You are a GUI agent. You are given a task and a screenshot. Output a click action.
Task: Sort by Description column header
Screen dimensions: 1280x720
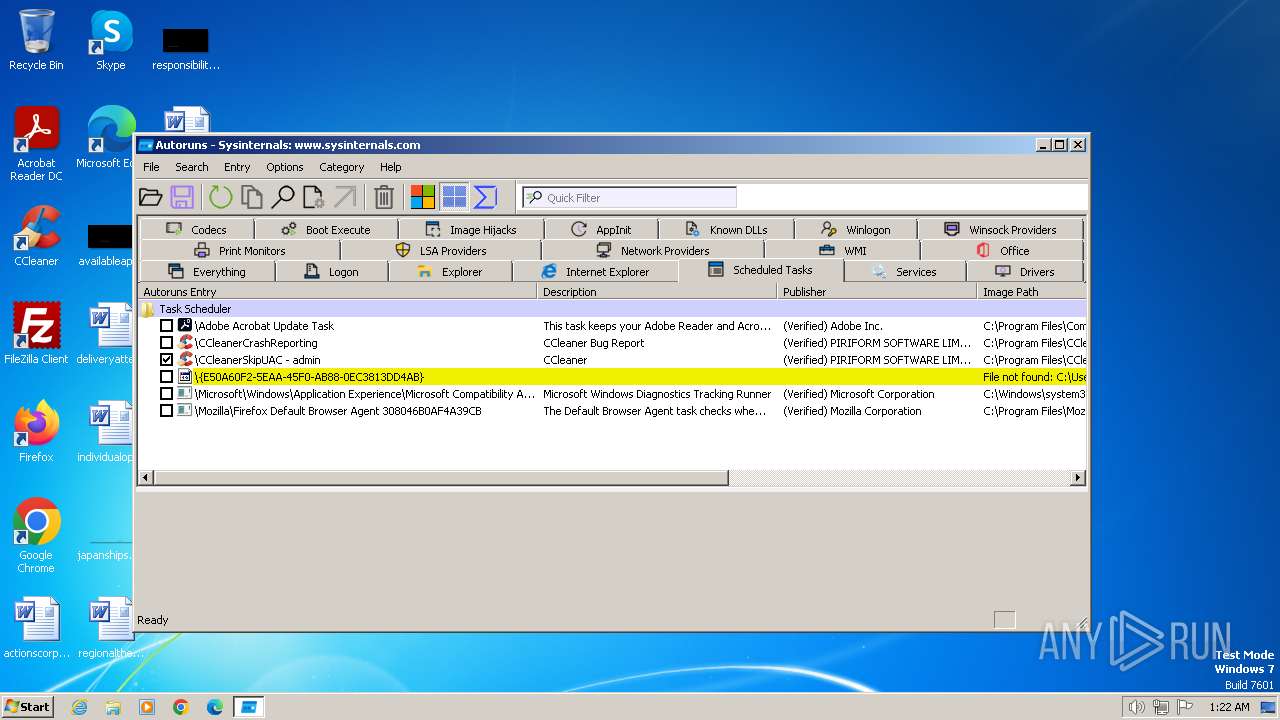pos(657,292)
